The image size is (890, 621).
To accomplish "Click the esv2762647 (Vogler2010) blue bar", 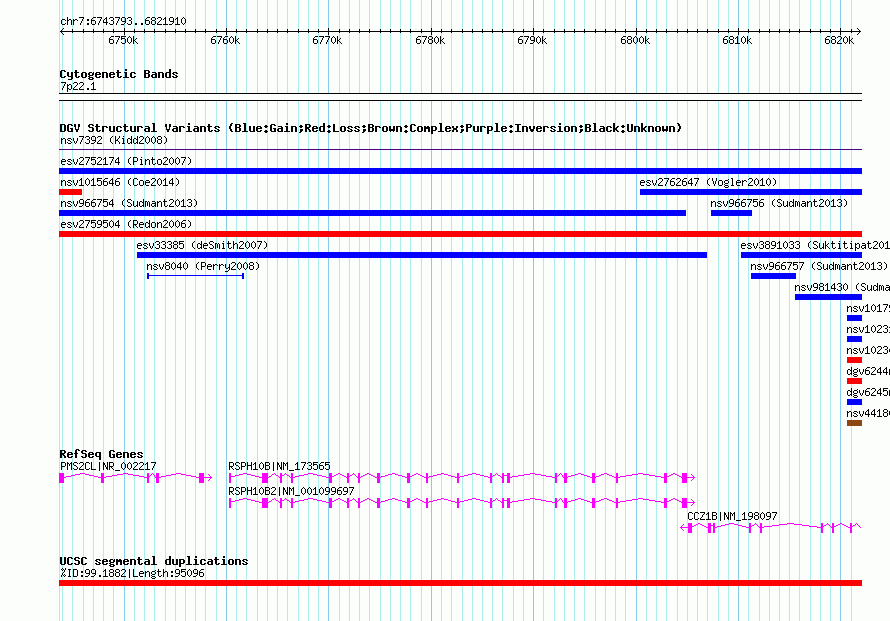I will pyautogui.click(x=751, y=192).
